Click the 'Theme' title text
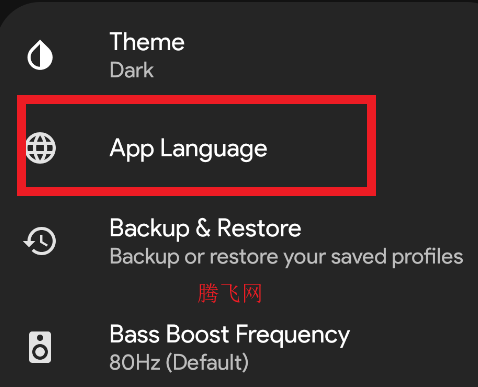The width and height of the screenshot is (478, 387). pos(147,42)
